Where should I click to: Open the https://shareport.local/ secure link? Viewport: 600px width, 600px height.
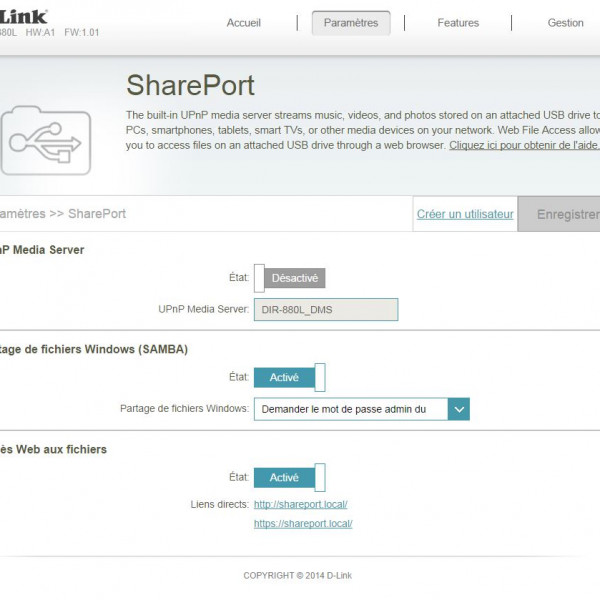click(303, 523)
